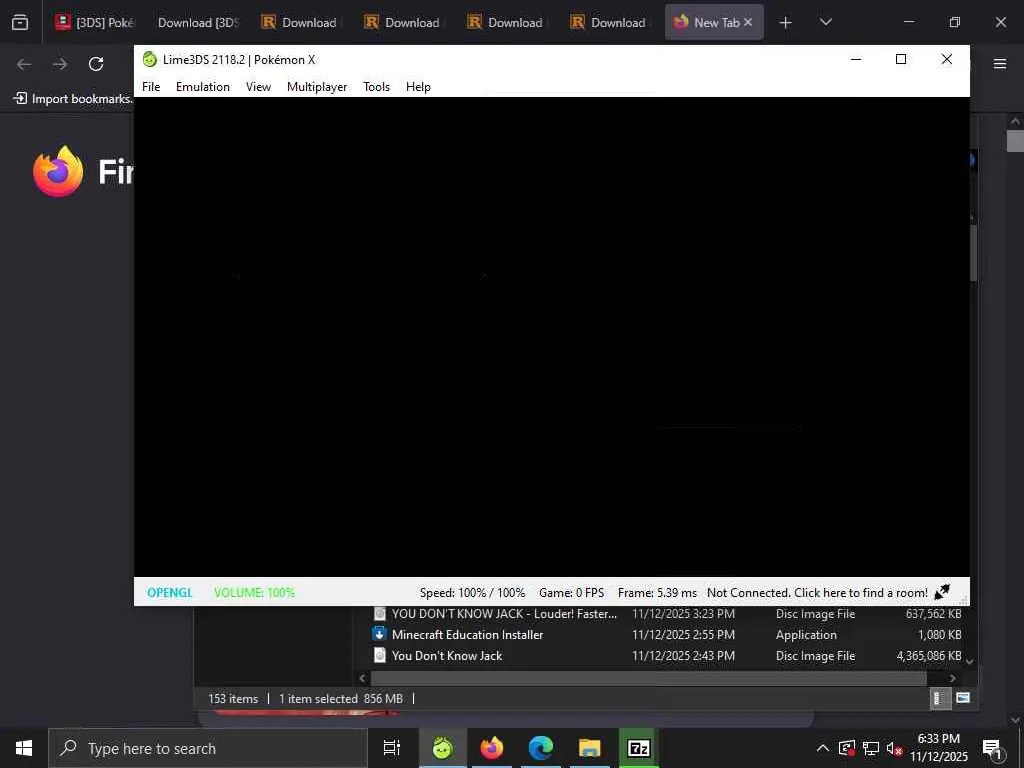Viewport: 1024px width, 768px height.
Task: Switch to the [3DS] Poké browser tab
Action: 95,22
